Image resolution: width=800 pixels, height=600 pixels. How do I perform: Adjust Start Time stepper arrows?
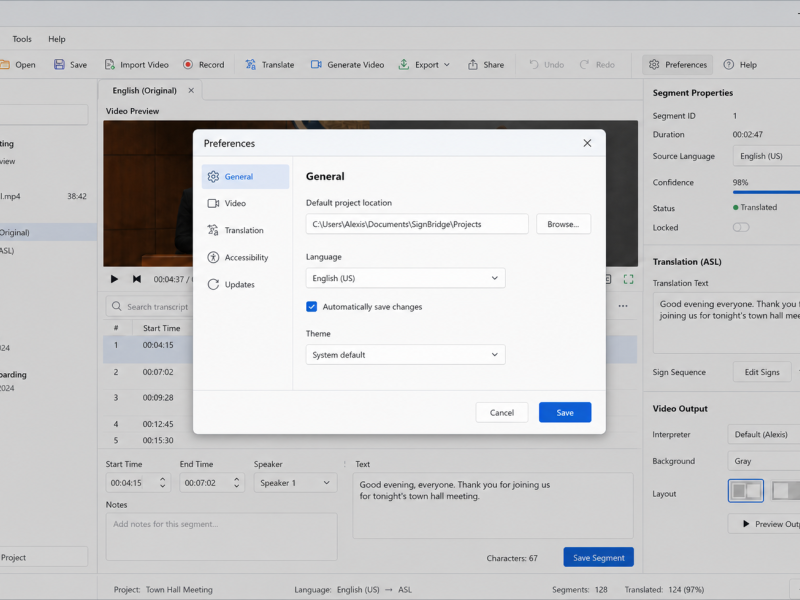click(x=162, y=483)
